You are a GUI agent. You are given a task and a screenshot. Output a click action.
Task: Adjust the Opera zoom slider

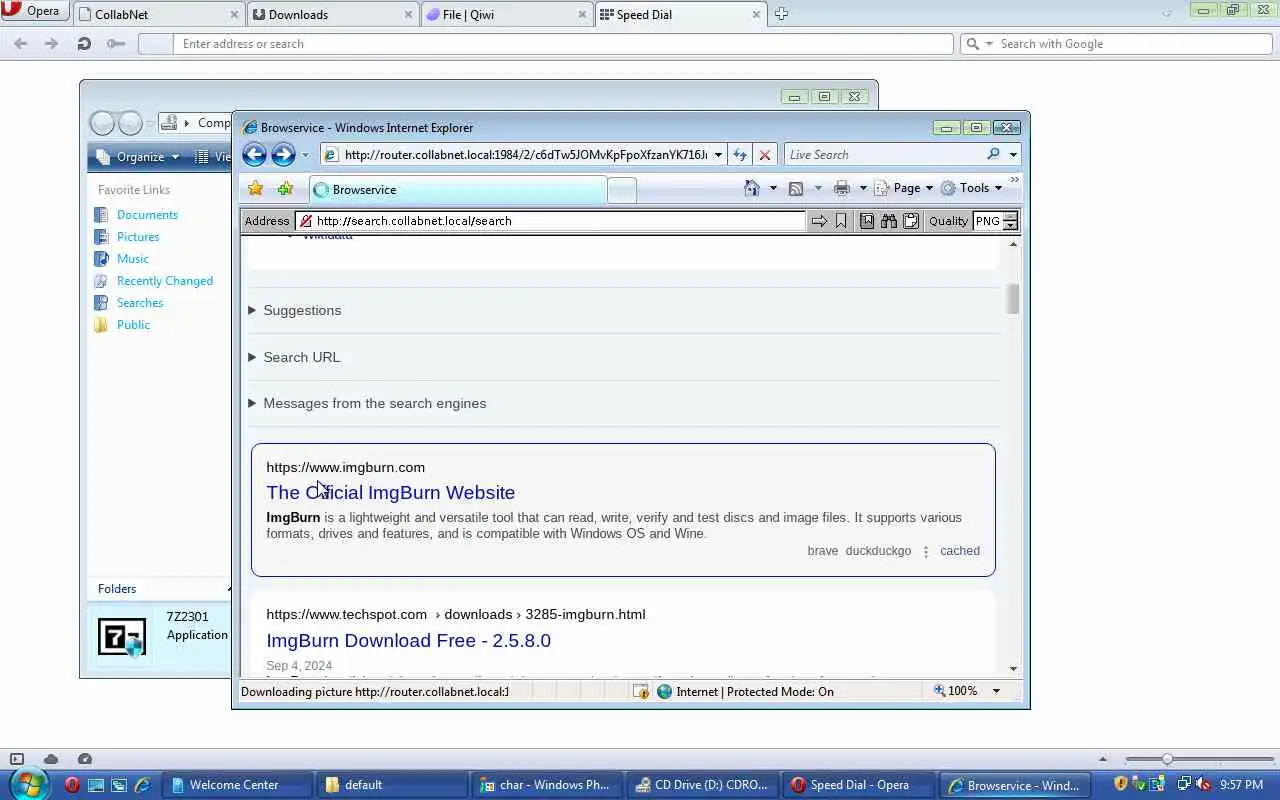[x=1167, y=759]
